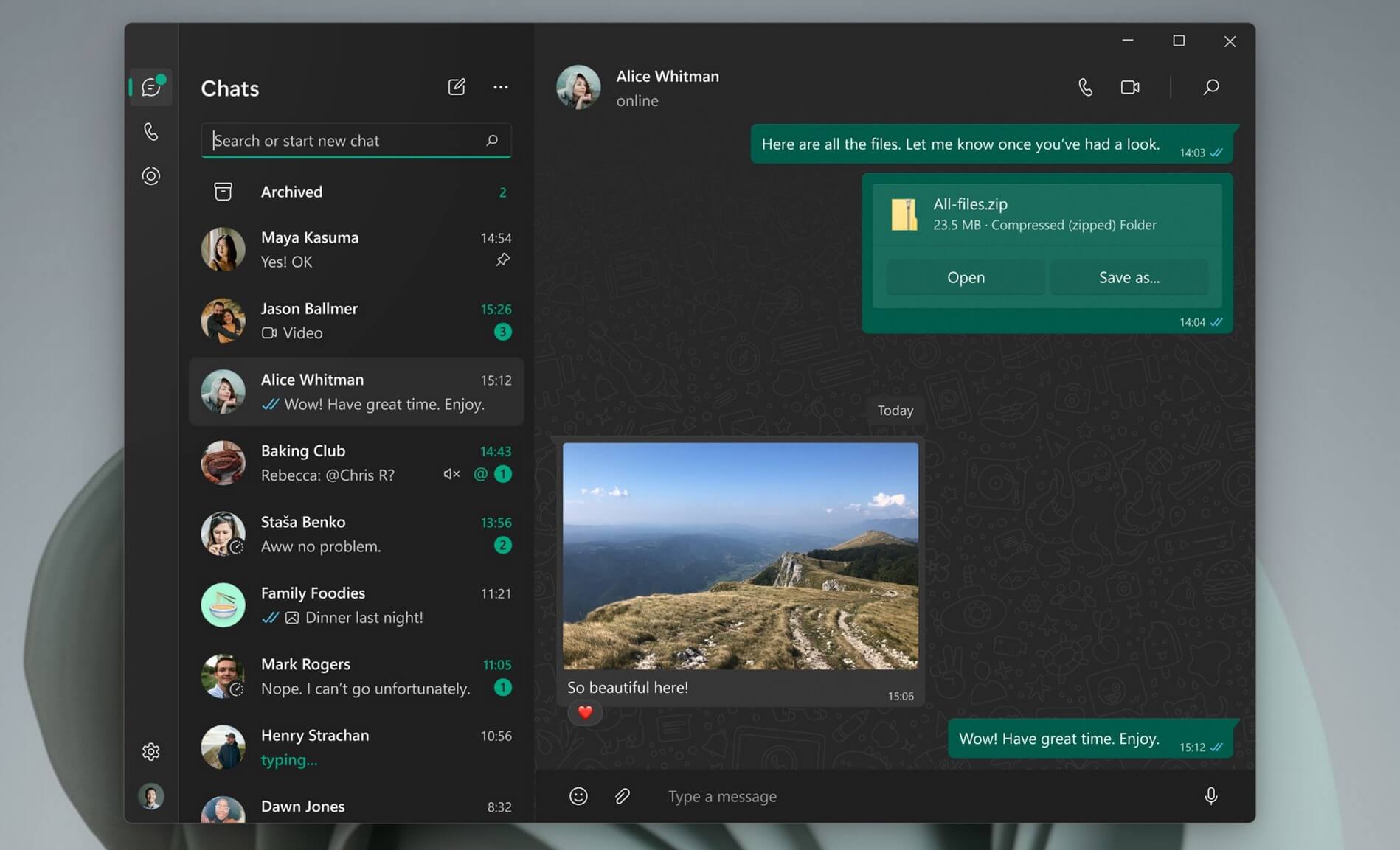Viewport: 1400px width, 850px height.
Task: Open Jason Ballmer chat
Action: 356,321
